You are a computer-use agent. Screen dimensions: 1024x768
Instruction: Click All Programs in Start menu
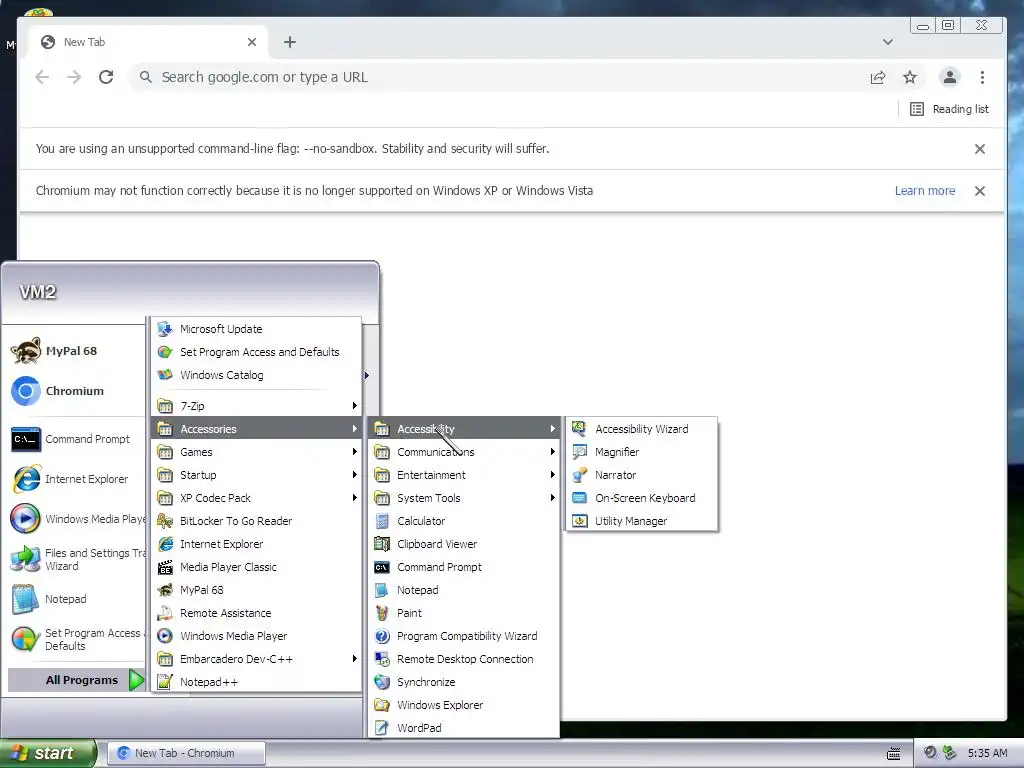coord(76,680)
